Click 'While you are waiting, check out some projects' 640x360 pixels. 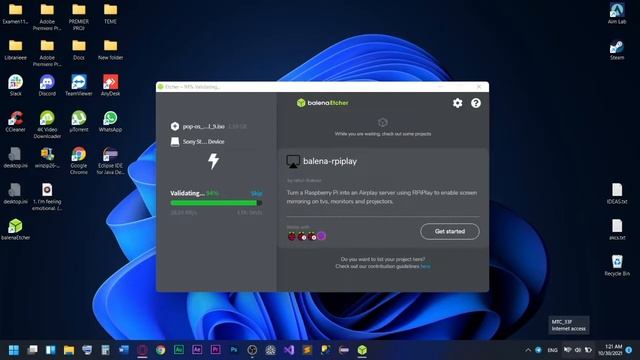click(383, 133)
